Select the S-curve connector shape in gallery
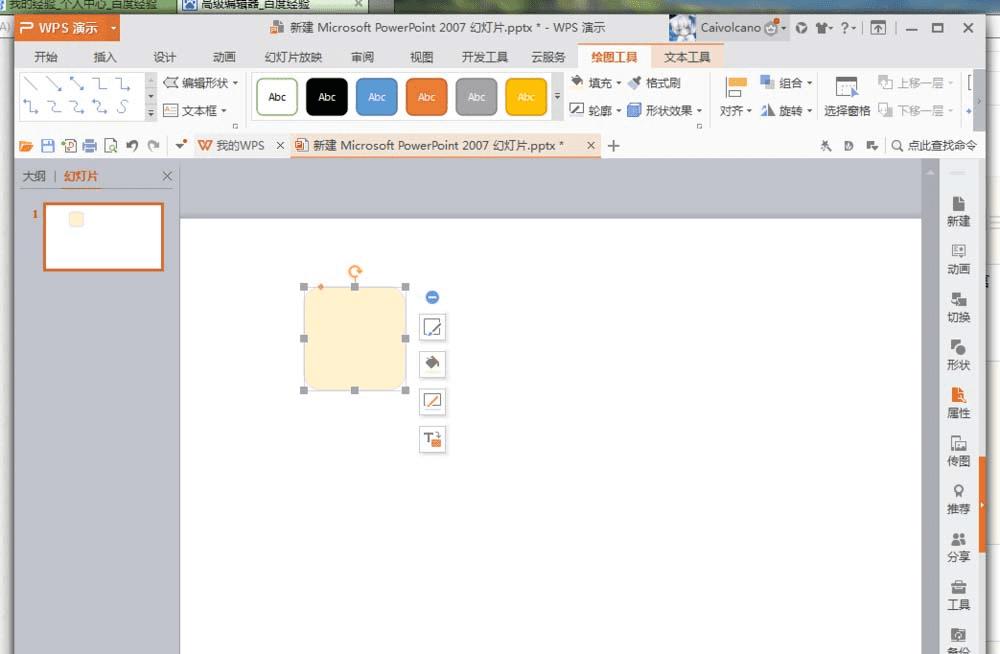 (x=122, y=107)
